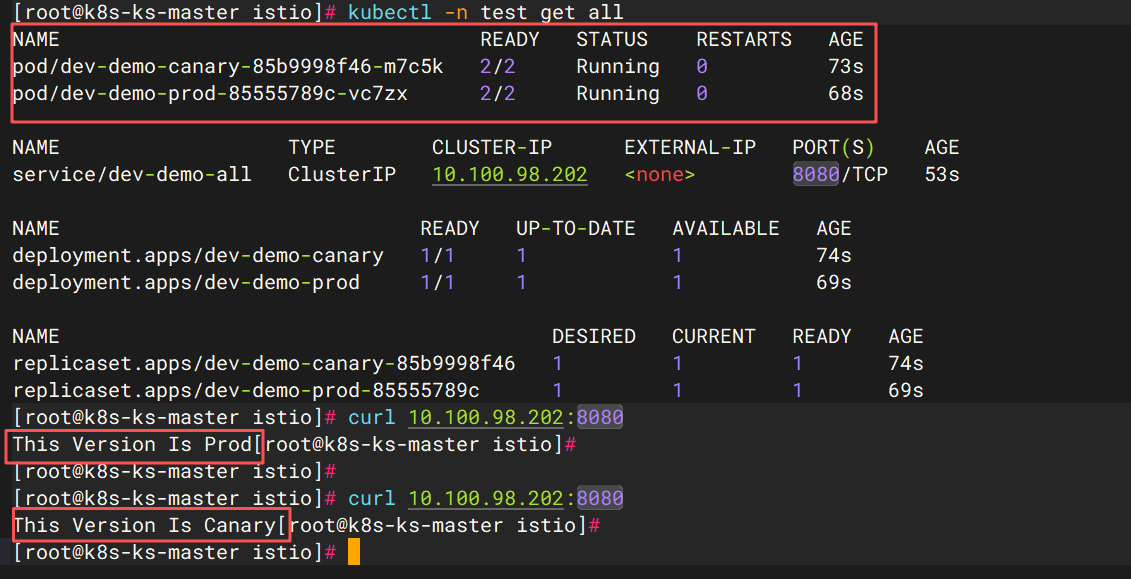Click the orange cursor block at the last prompt
Screen dimensions: 1131x579
tap(354, 552)
